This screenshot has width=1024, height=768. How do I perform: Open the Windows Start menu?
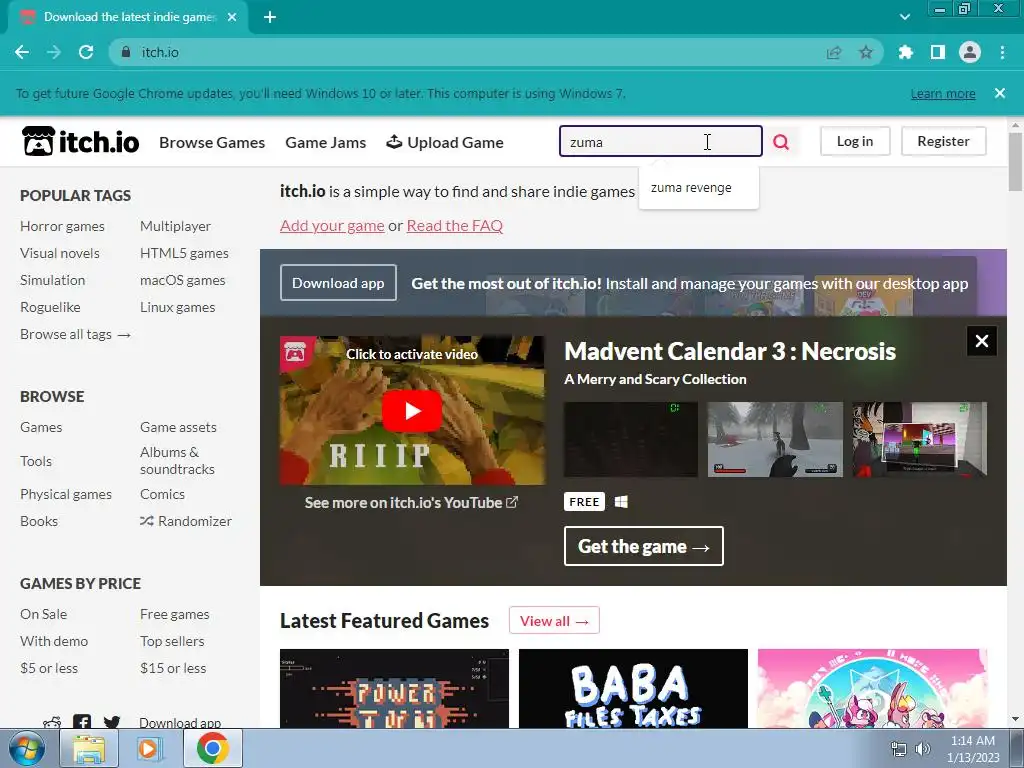coord(27,748)
